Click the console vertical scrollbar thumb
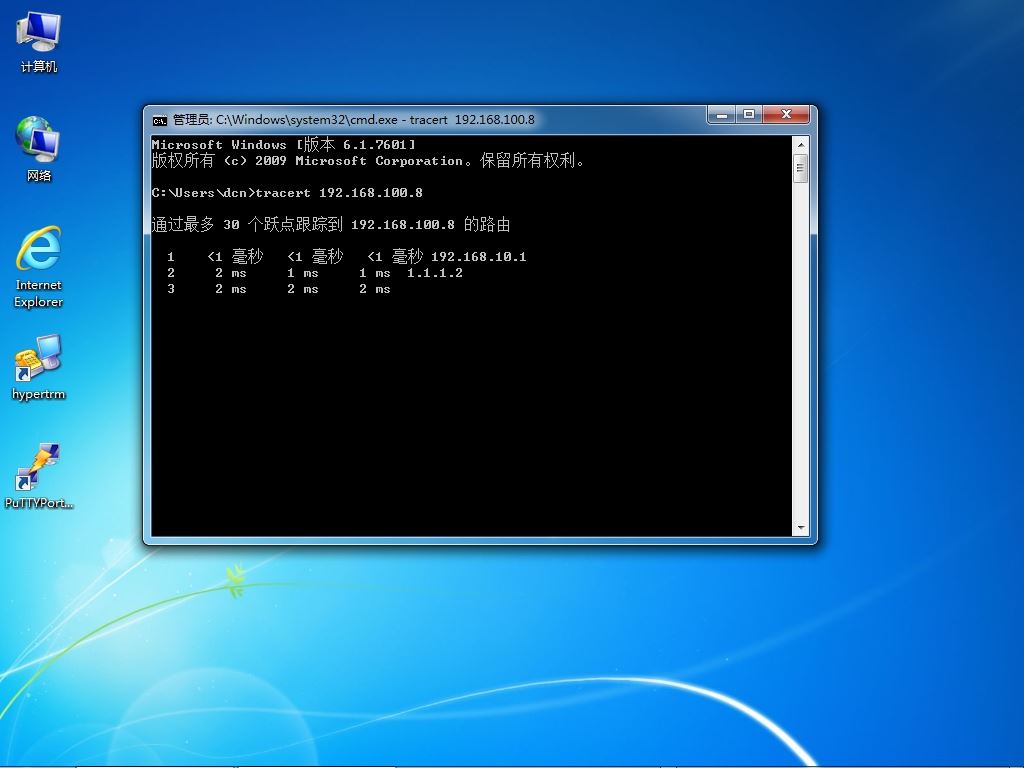This screenshot has width=1024, height=768. [801, 168]
